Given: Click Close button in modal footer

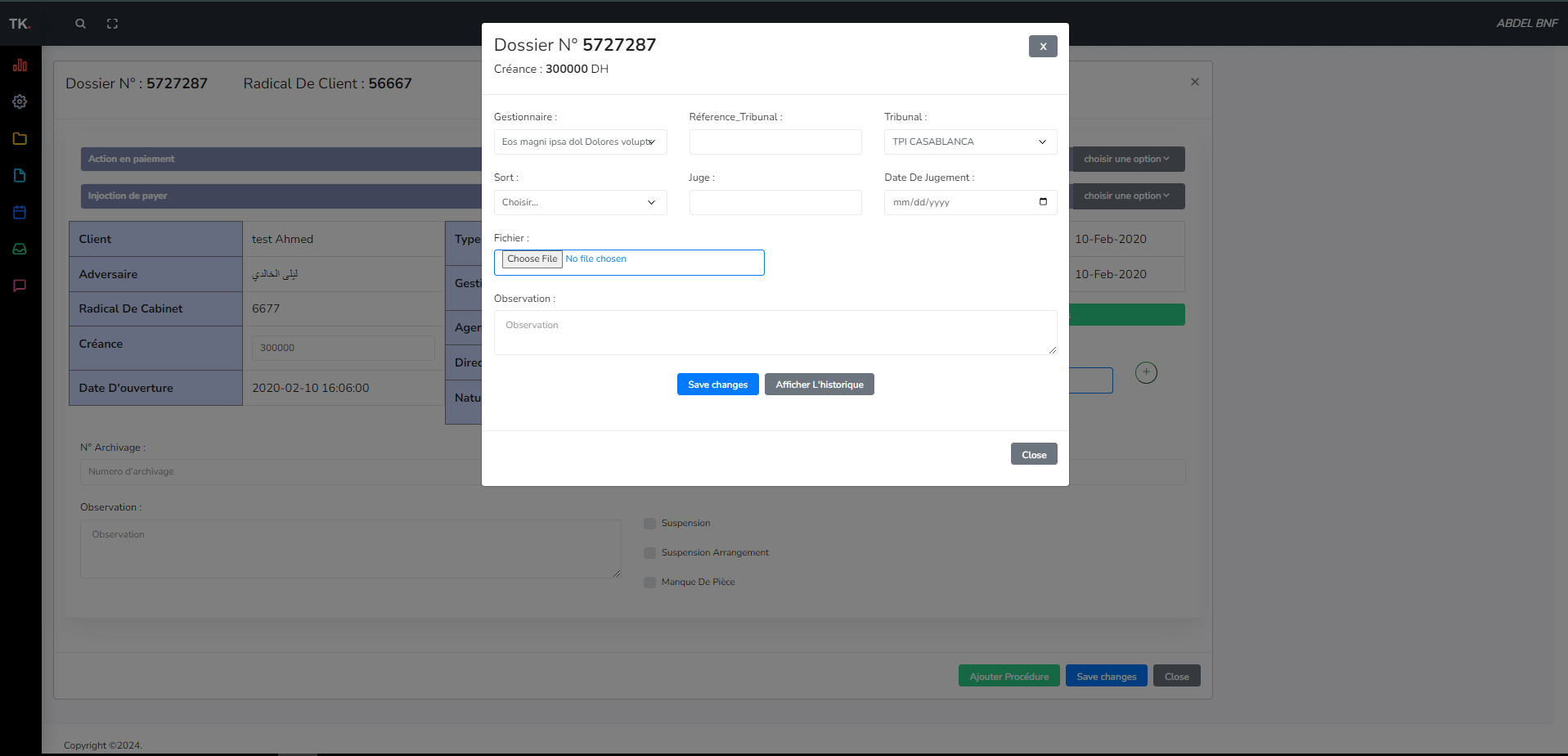Looking at the screenshot, I should click(x=1034, y=454).
